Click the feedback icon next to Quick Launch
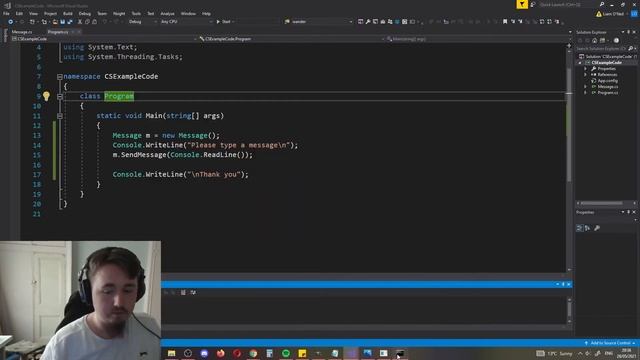Screen dimensions: 640x360 pyautogui.click(x=533, y=4)
